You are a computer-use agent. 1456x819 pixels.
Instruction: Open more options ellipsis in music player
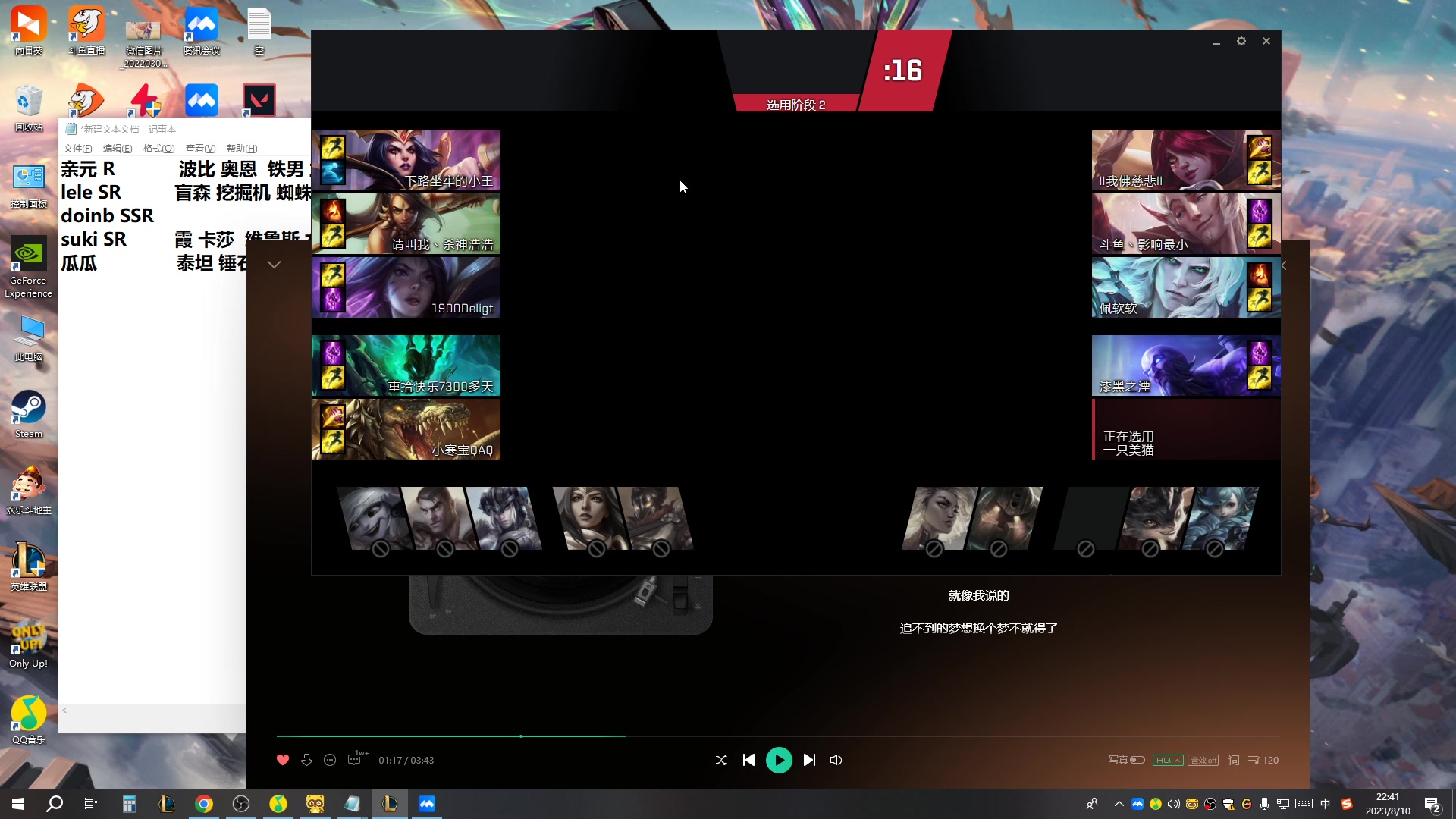pos(330,760)
